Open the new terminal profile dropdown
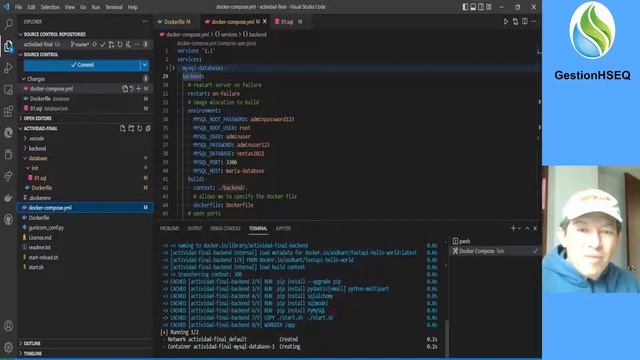 519,228
